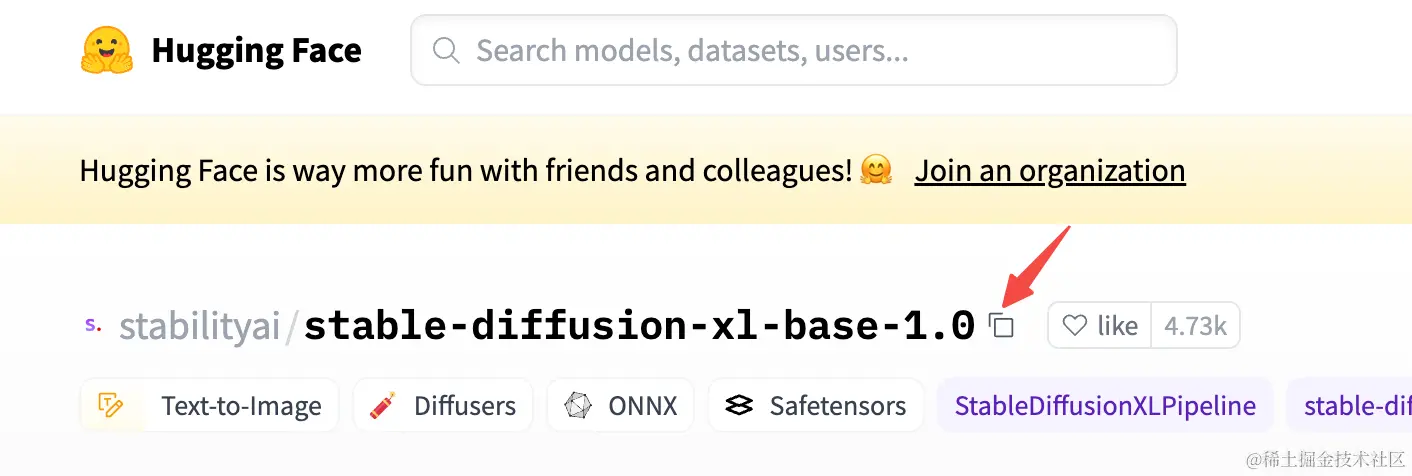1412x476 pixels.
Task: Click the hugging emoji in the yellow banner
Action: click(x=875, y=171)
